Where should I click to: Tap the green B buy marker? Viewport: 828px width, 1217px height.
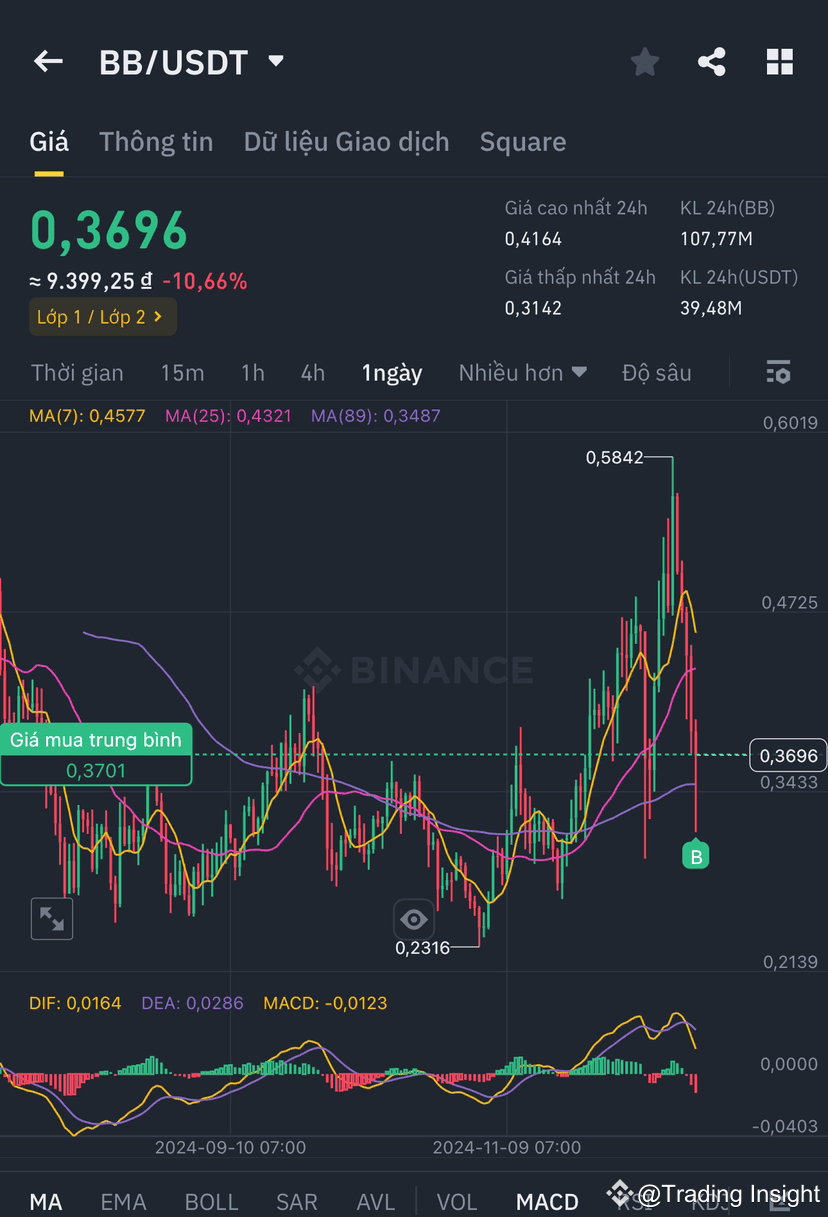(x=695, y=855)
